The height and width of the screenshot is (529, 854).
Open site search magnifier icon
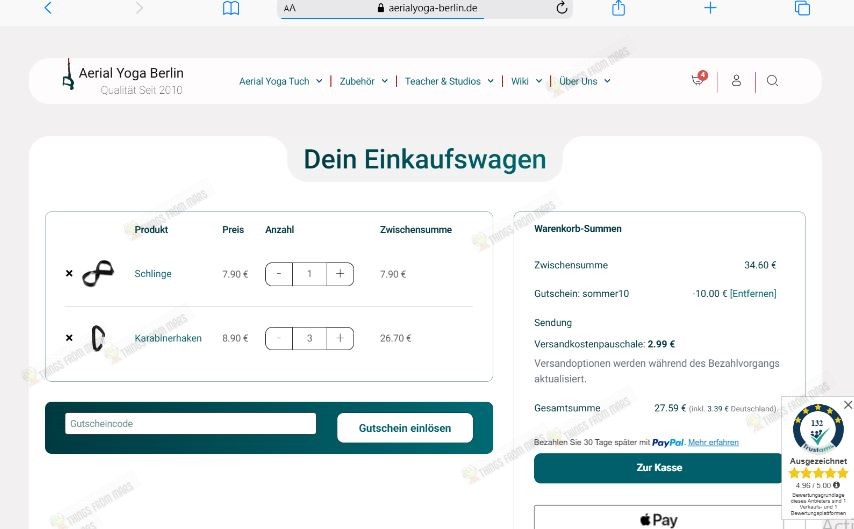772,81
